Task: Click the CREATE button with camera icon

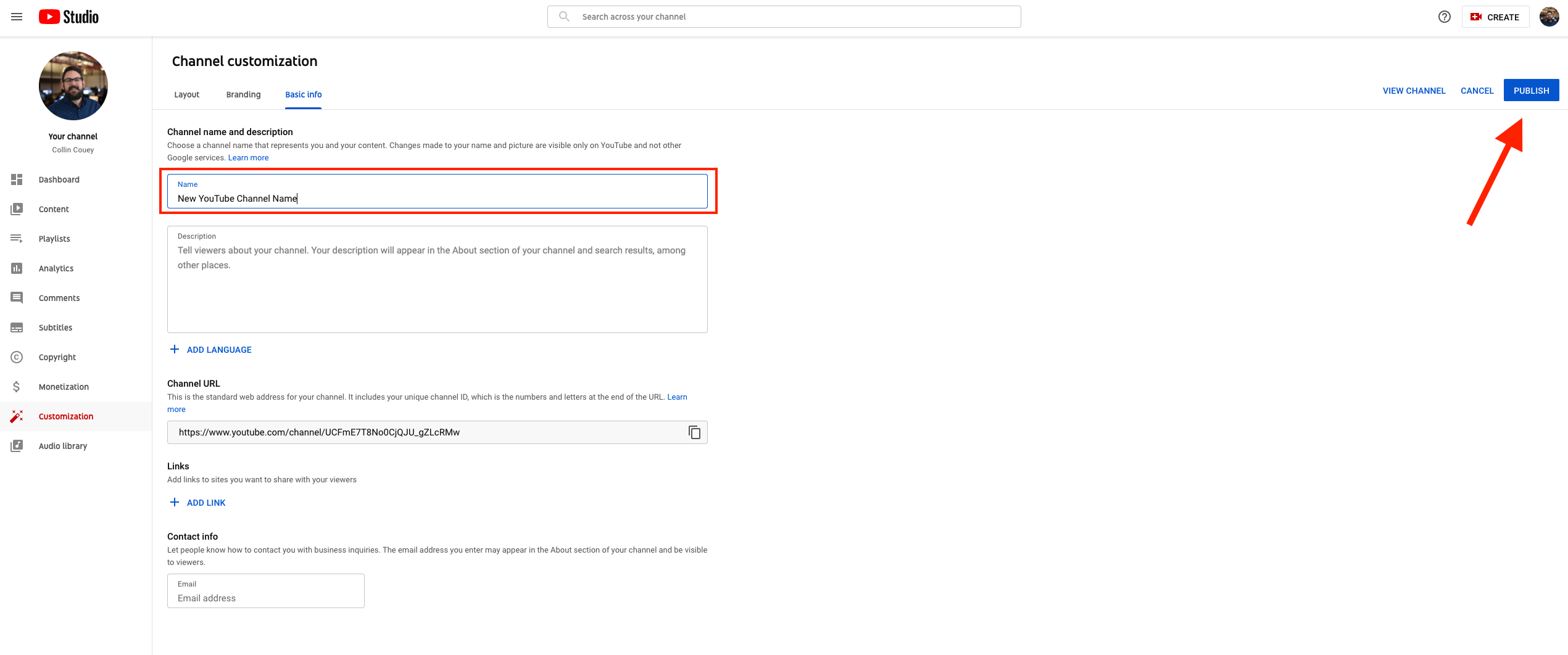Action: tap(1495, 17)
